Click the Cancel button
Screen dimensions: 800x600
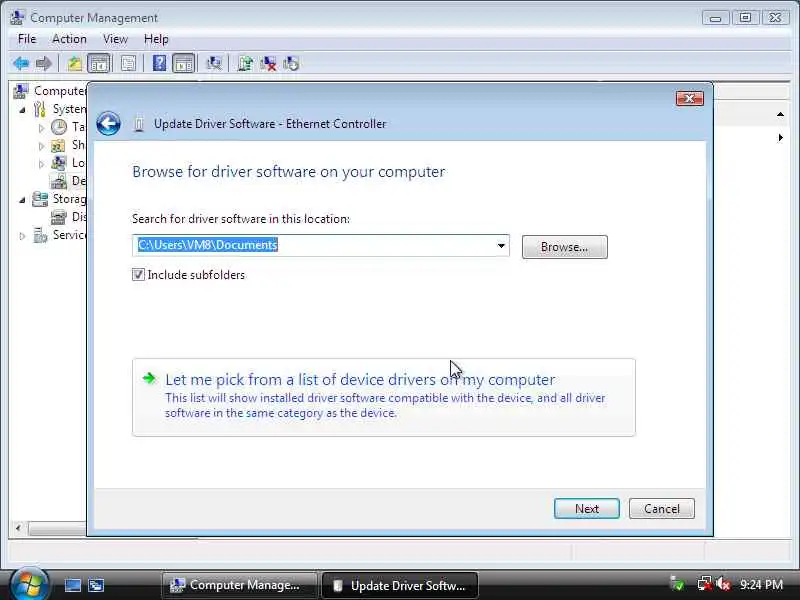click(662, 509)
